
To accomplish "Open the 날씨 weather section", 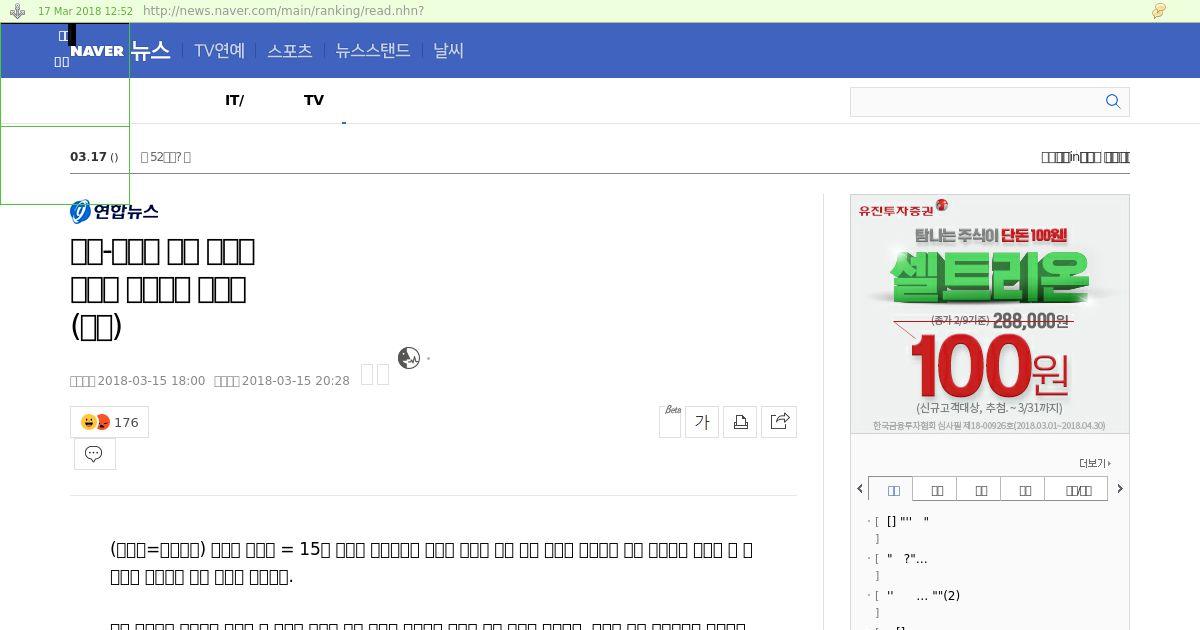I will 448,50.
